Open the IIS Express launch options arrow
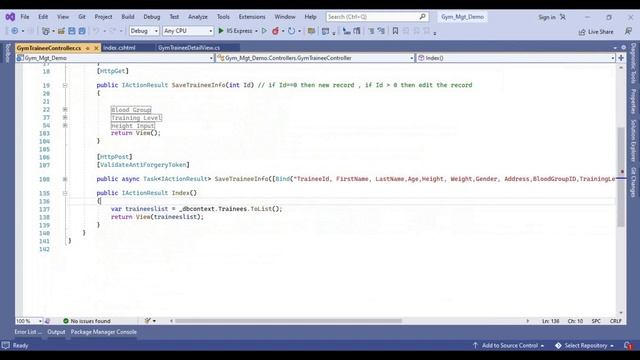640x360 pixels. click(256, 31)
